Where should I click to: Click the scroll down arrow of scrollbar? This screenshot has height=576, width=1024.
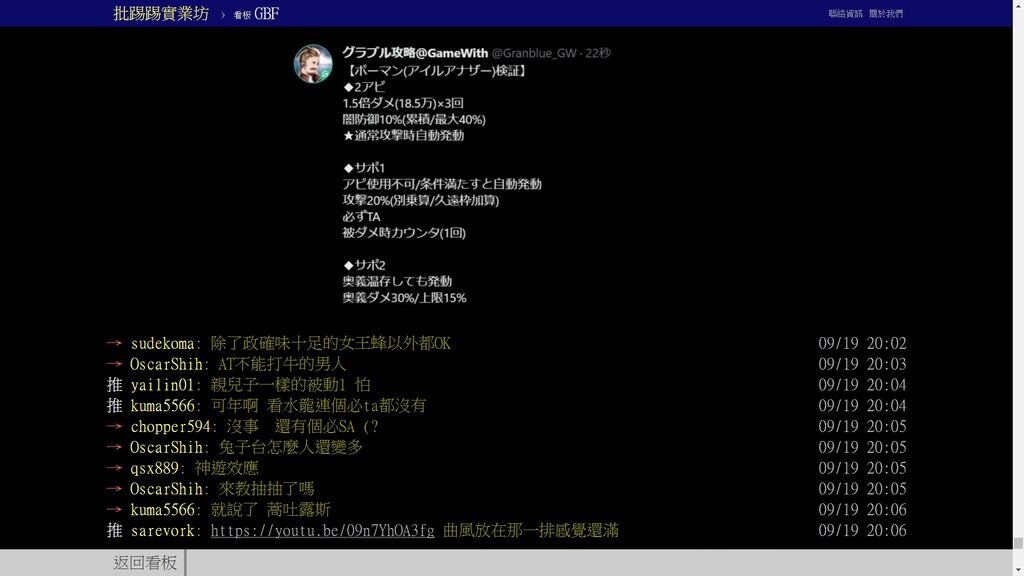point(1018,571)
